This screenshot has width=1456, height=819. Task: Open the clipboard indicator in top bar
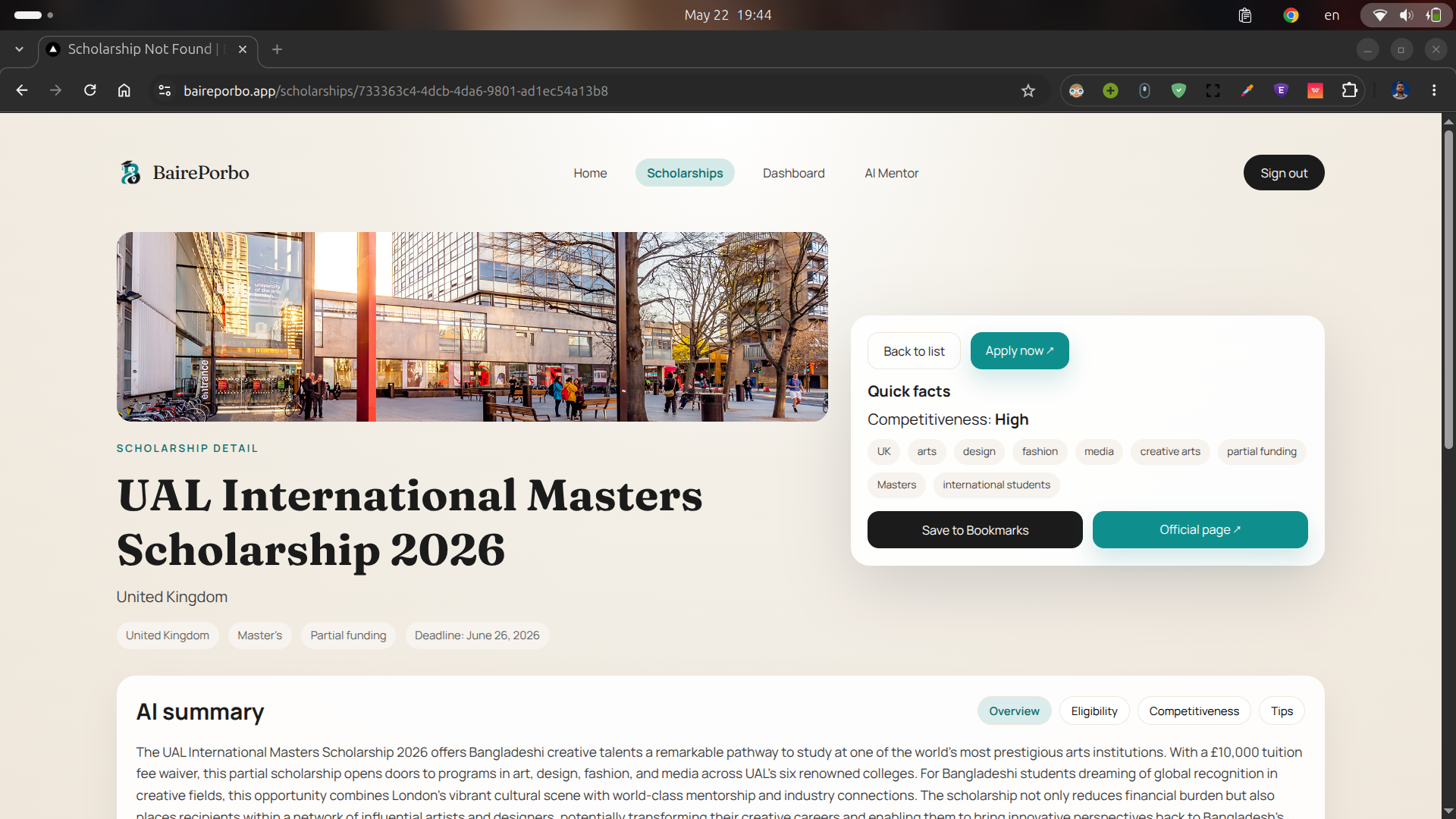tap(1244, 15)
